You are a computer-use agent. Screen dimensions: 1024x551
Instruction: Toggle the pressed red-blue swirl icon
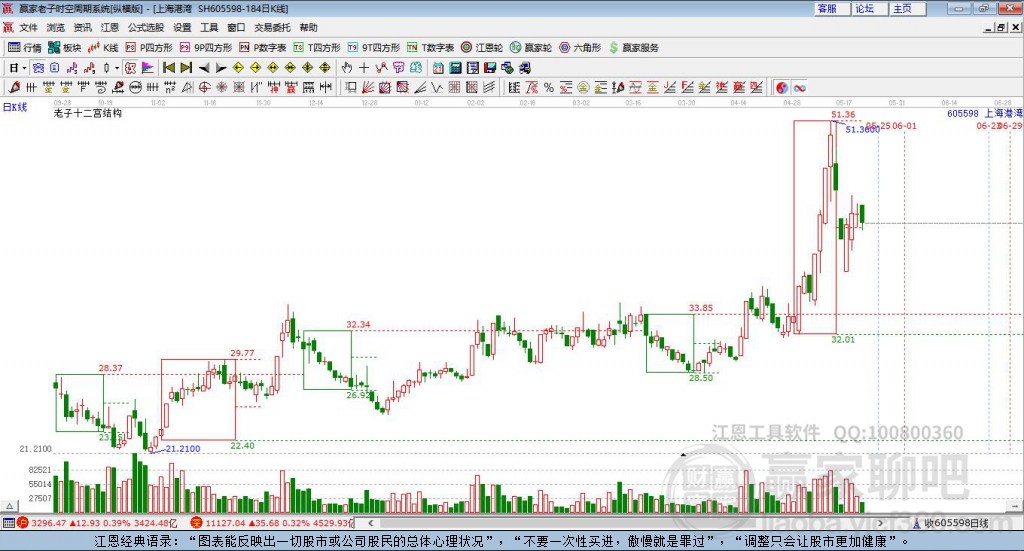pos(131,68)
